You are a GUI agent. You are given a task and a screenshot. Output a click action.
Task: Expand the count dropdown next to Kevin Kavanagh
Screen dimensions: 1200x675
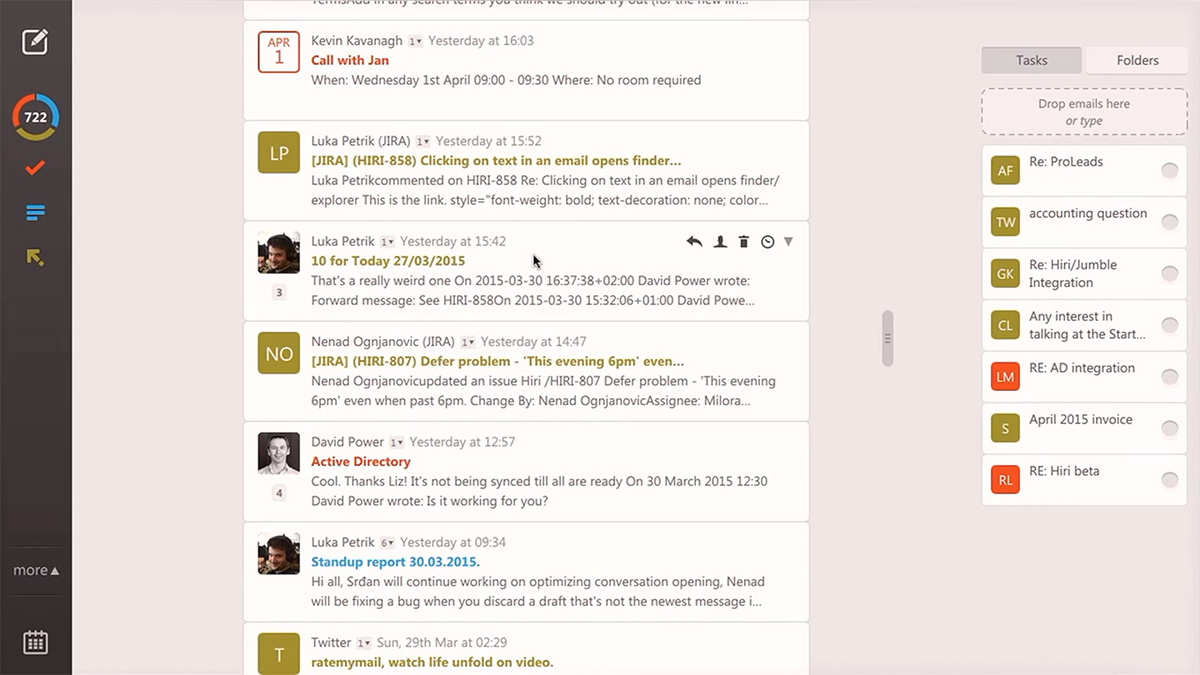415,42
